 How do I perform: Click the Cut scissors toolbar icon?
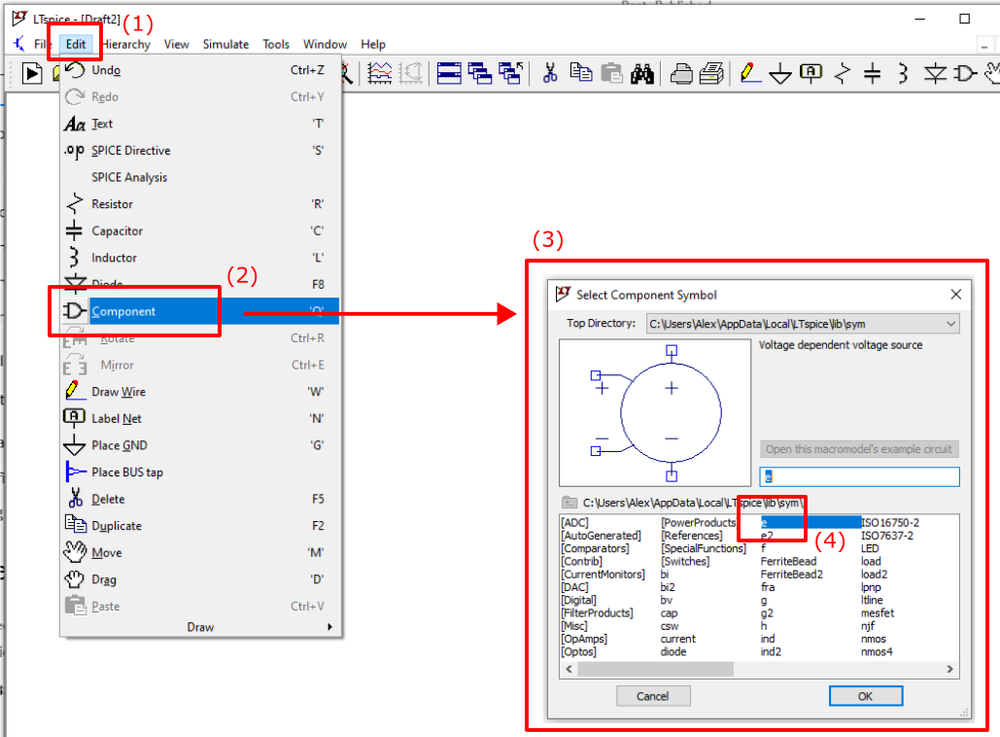[x=550, y=73]
